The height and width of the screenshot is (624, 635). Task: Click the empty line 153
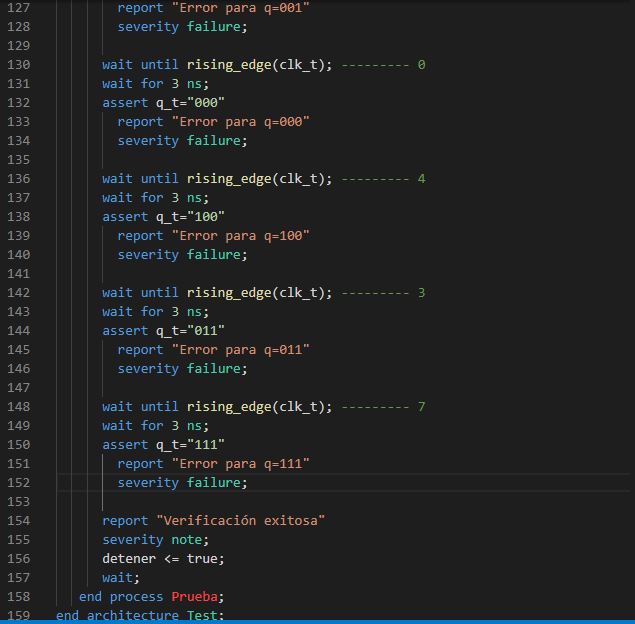300,502
